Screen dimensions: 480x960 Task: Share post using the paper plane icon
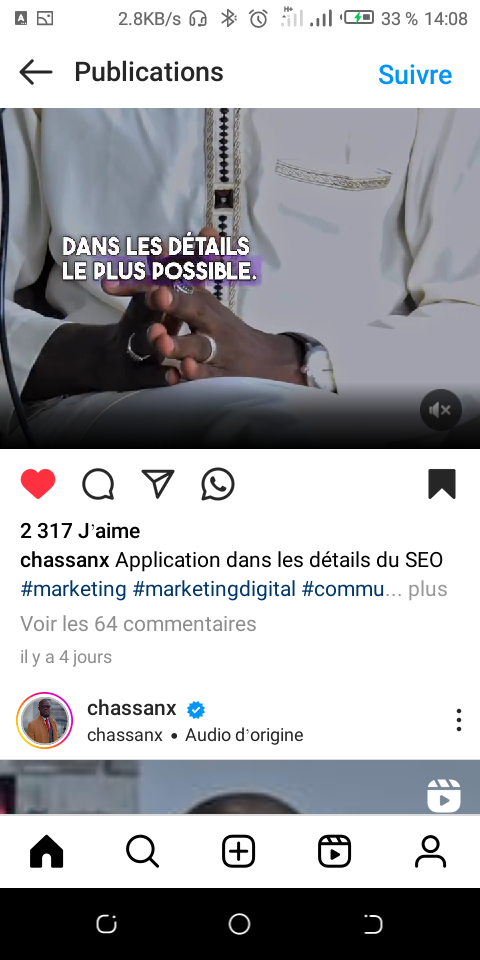coord(158,484)
